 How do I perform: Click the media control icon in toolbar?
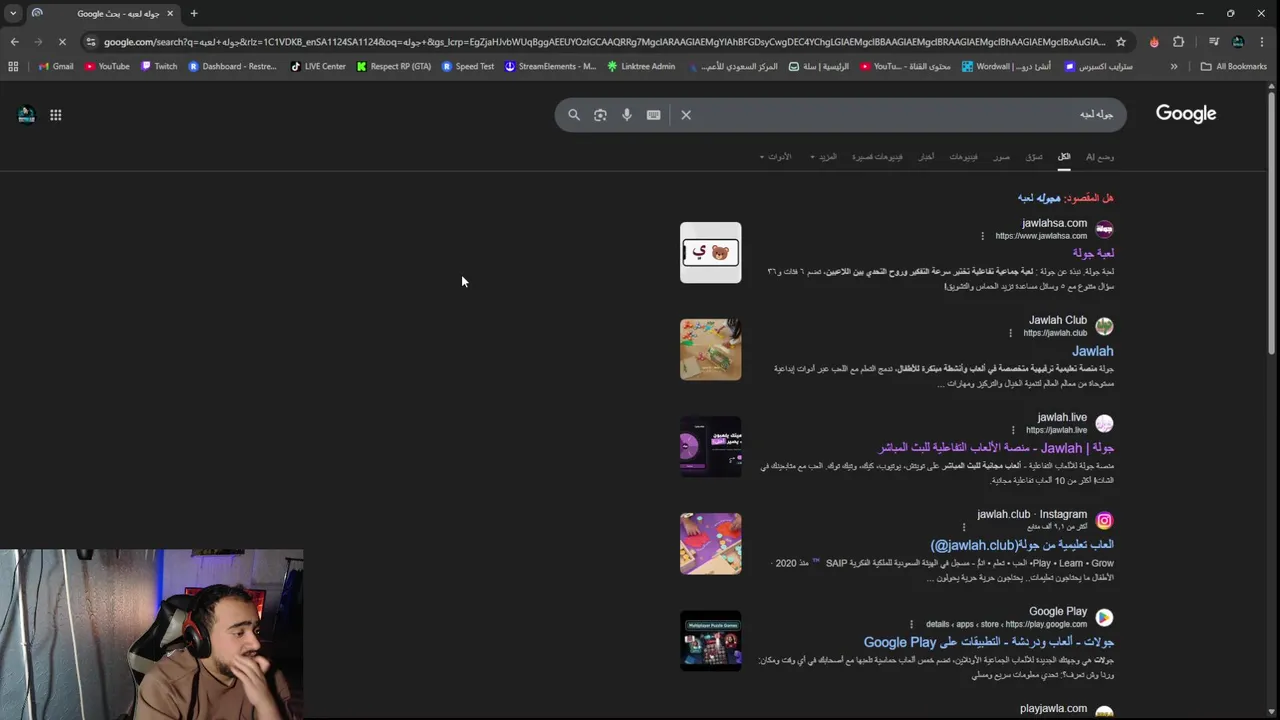point(1213,42)
